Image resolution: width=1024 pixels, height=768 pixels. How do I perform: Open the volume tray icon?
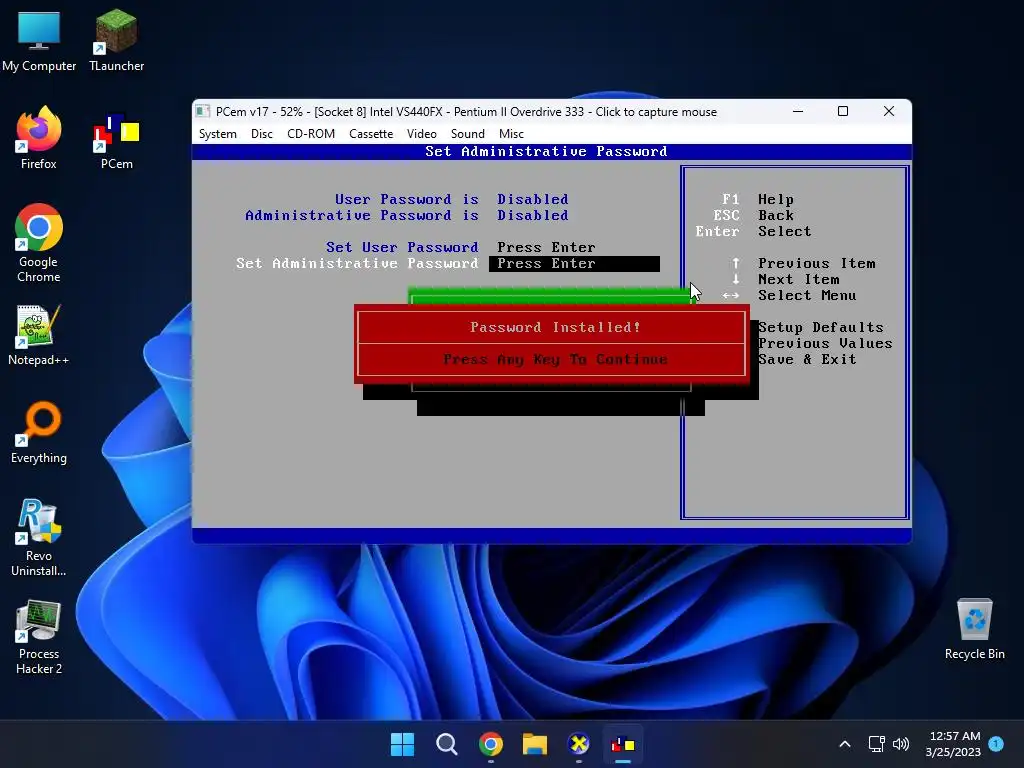tap(901, 744)
